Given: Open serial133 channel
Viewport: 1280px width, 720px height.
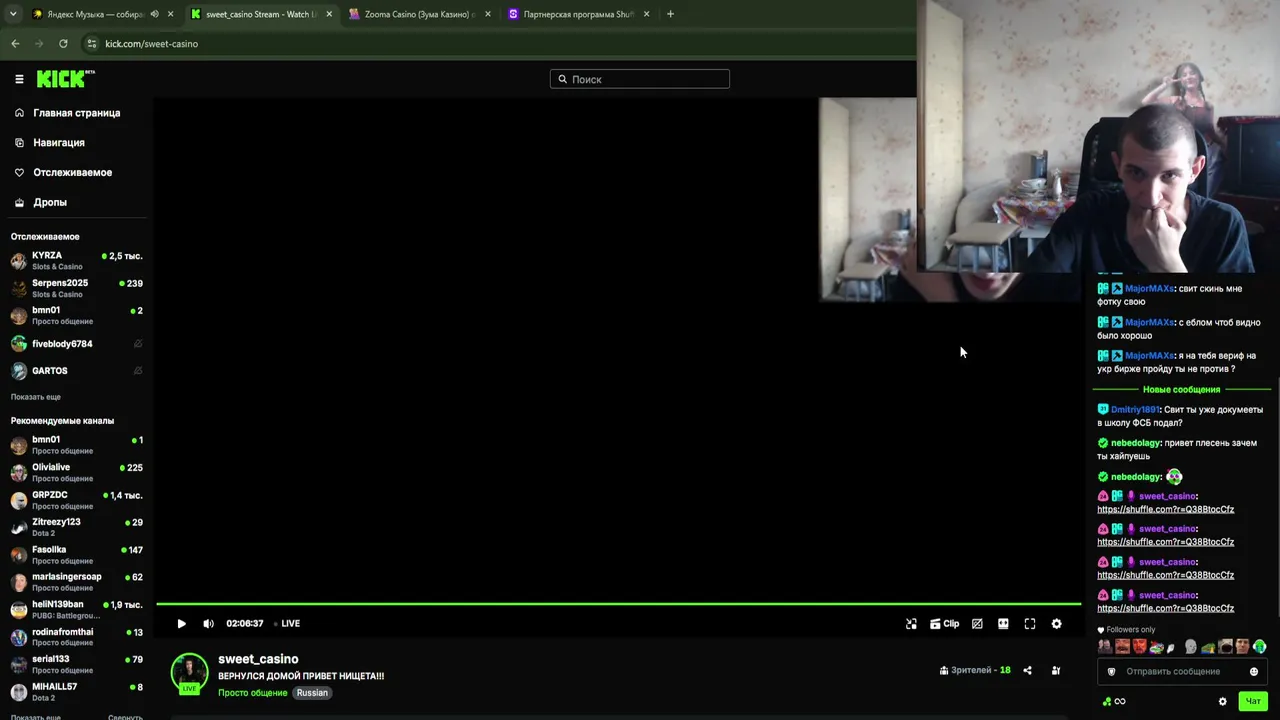Looking at the screenshot, I should click(77, 665).
